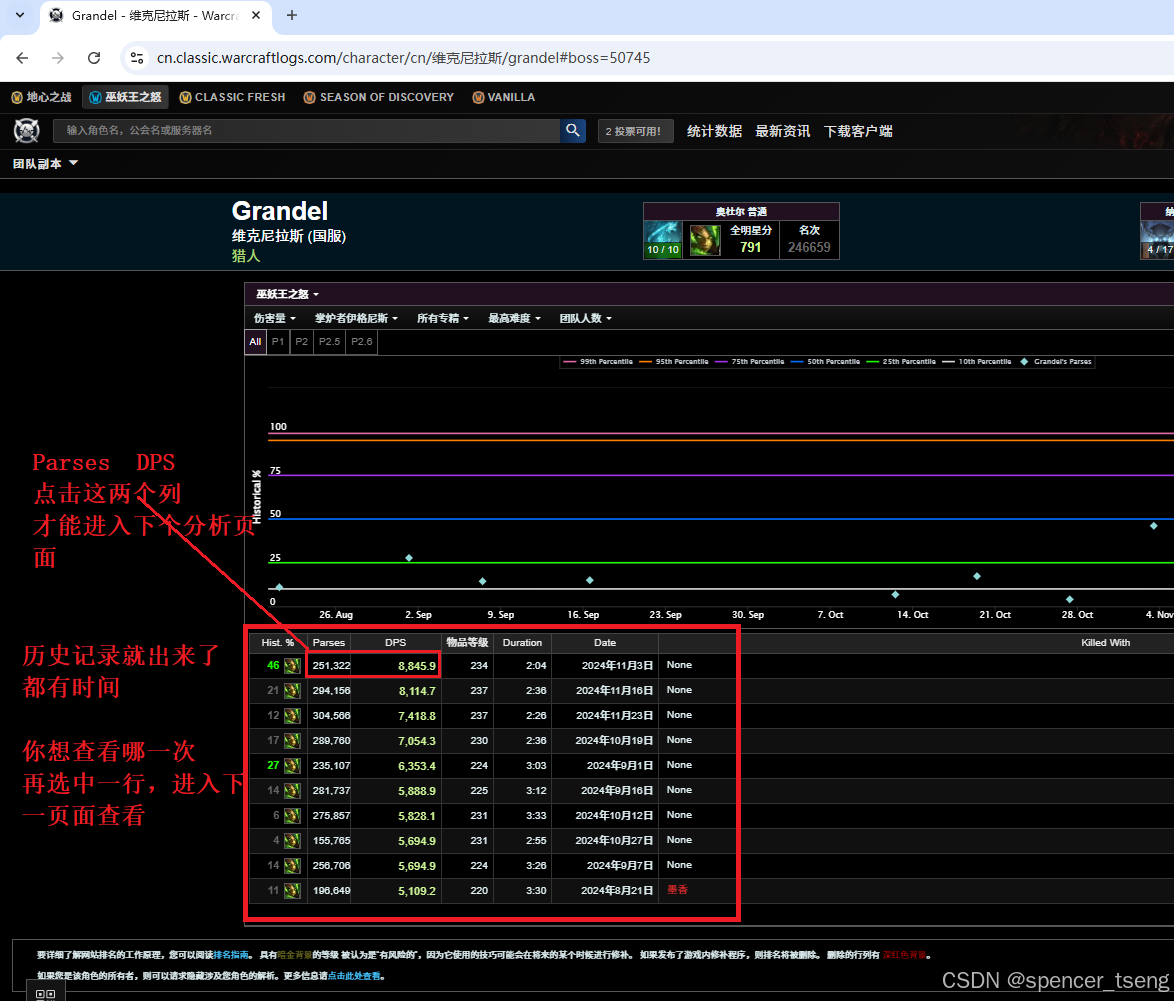Click the chart point near 2. Sep
Screen dimensions: 1174x1001
409,558
